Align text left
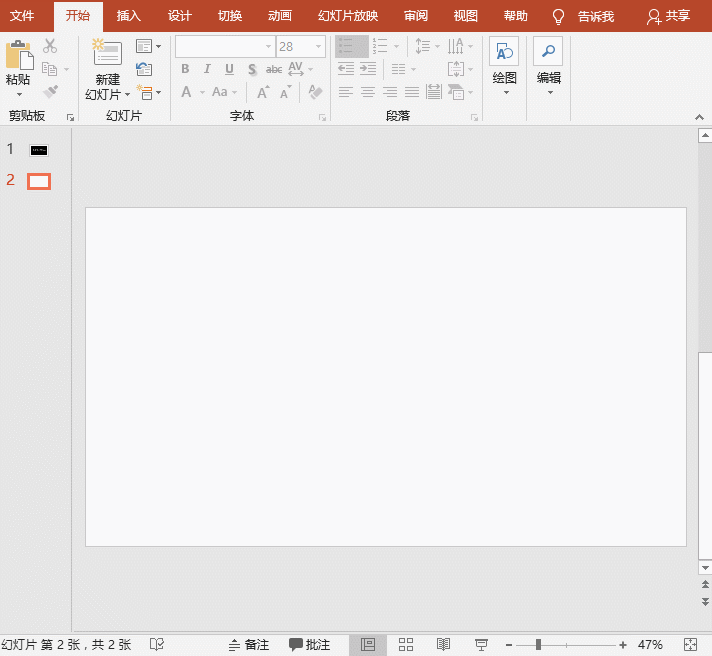The width and height of the screenshot is (712, 656). tap(346, 92)
